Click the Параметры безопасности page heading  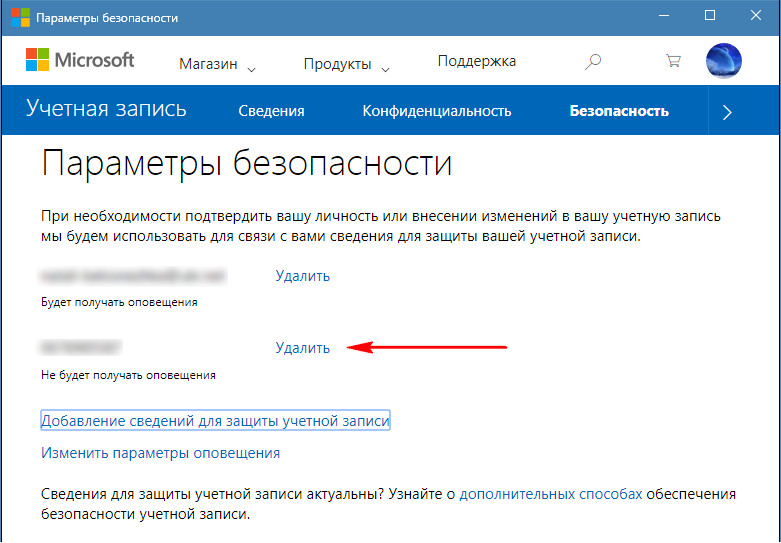pos(247,163)
